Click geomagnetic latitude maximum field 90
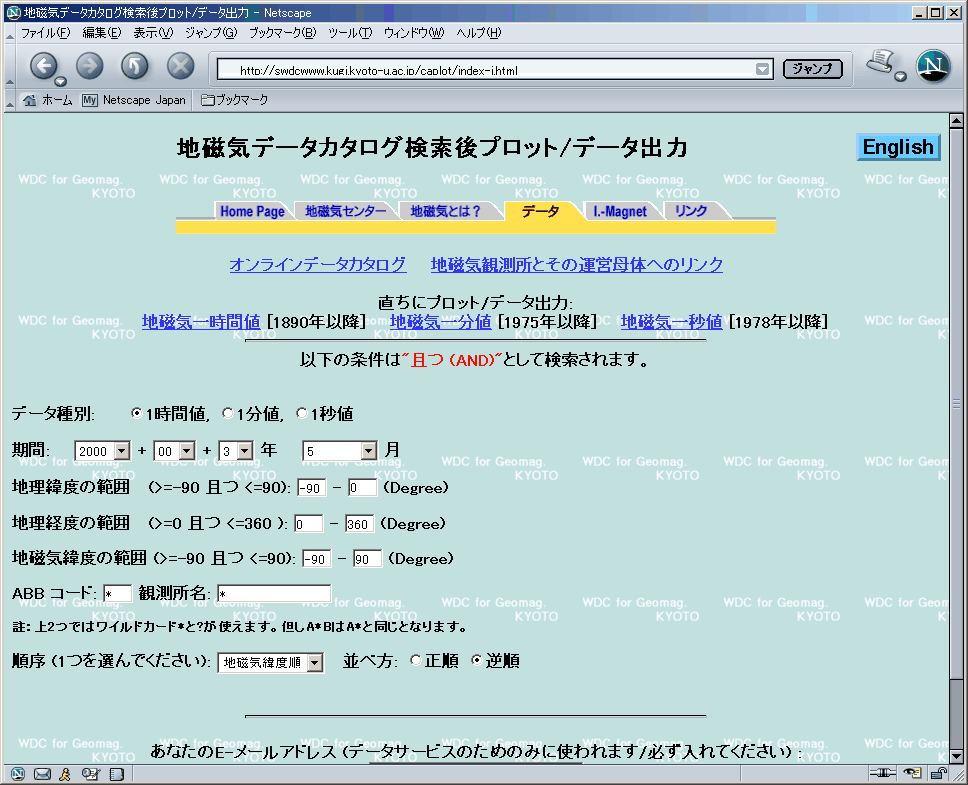Screen dimensions: 968x785 click(x=367, y=559)
